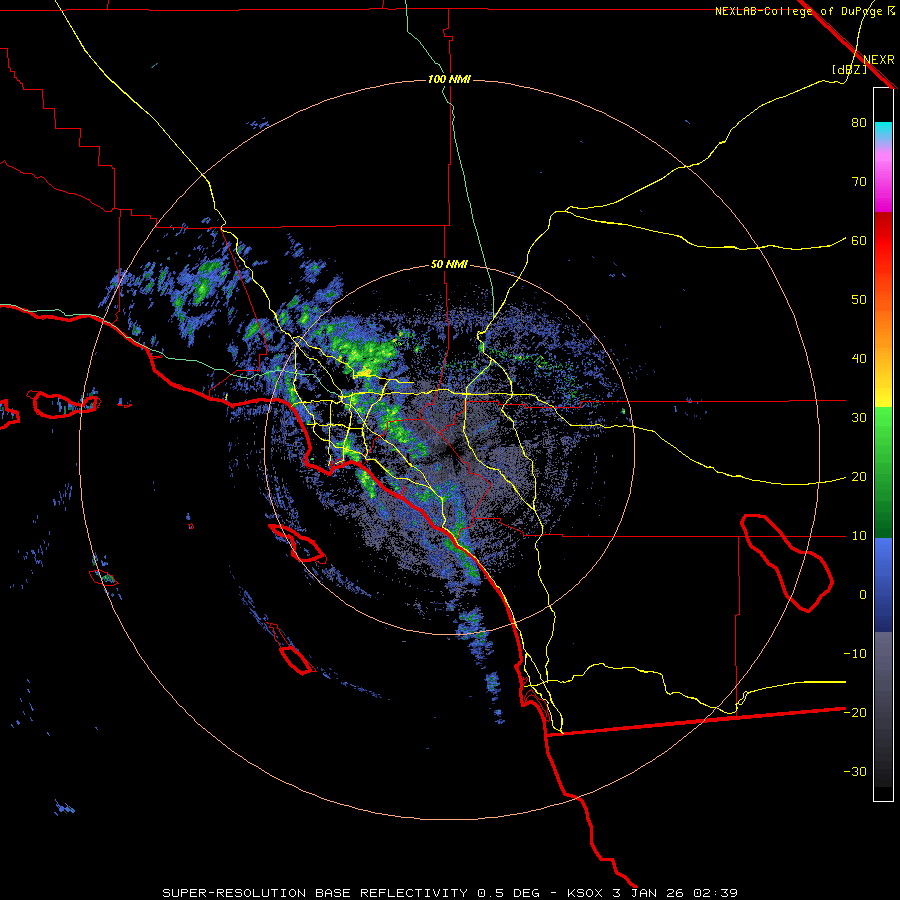The height and width of the screenshot is (900, 900).
Task: Select the -20 value on the dBZ scale
Action: pos(855,713)
